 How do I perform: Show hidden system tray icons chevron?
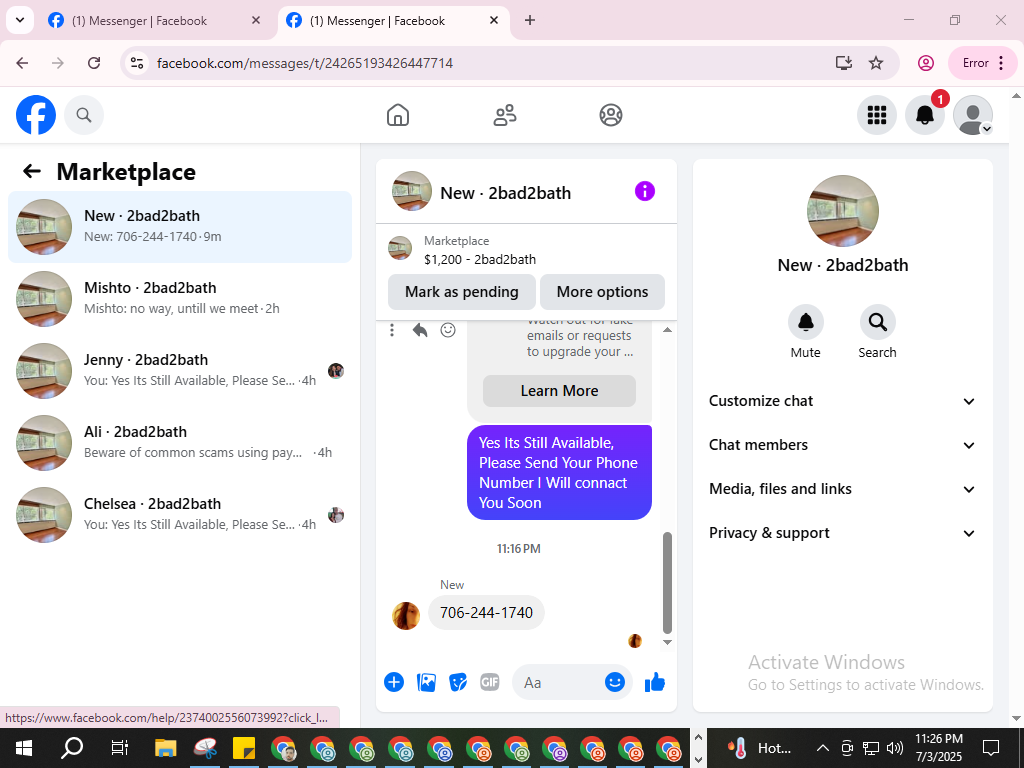tap(823, 748)
